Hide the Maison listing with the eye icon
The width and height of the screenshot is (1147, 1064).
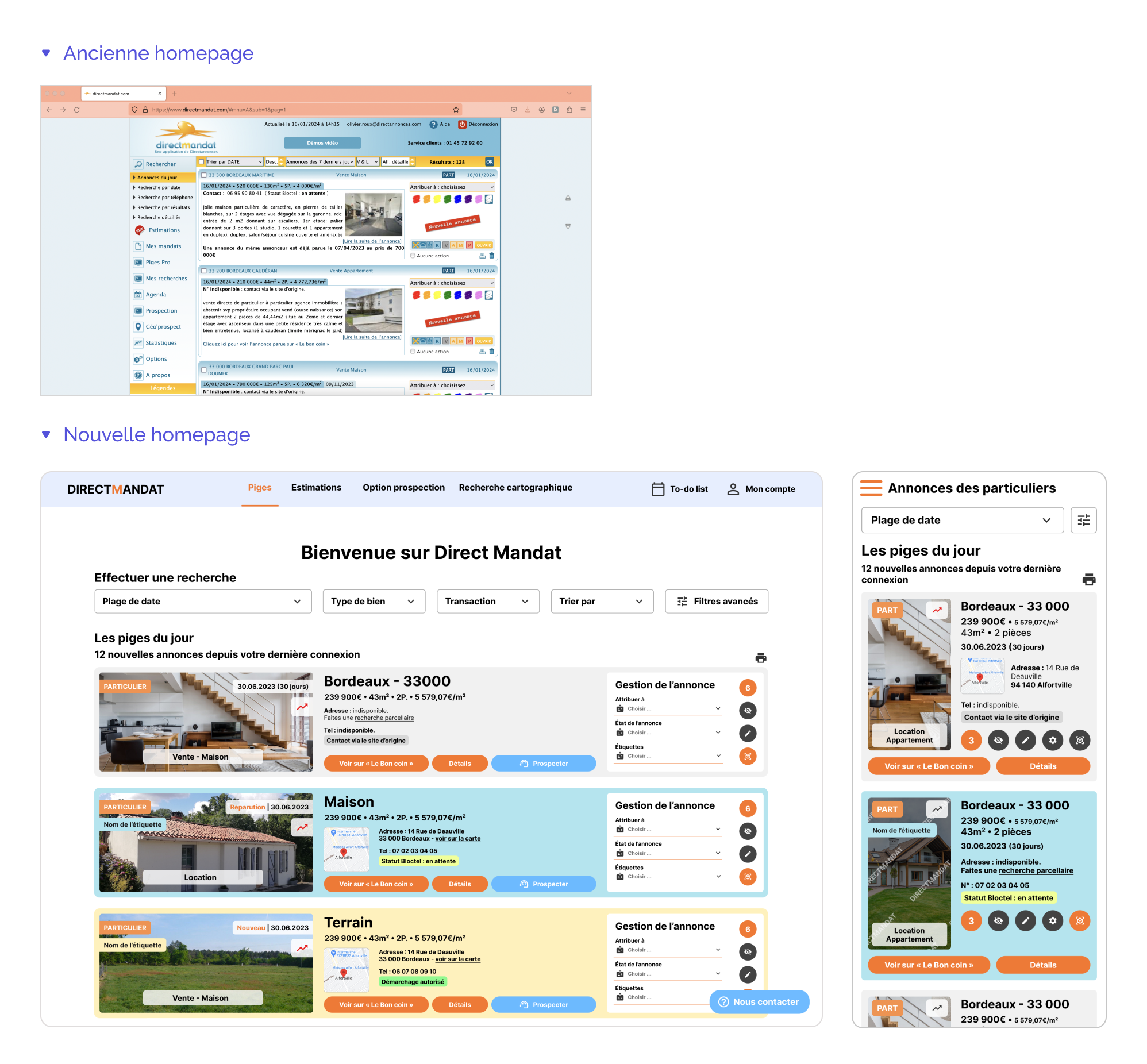coord(747,831)
